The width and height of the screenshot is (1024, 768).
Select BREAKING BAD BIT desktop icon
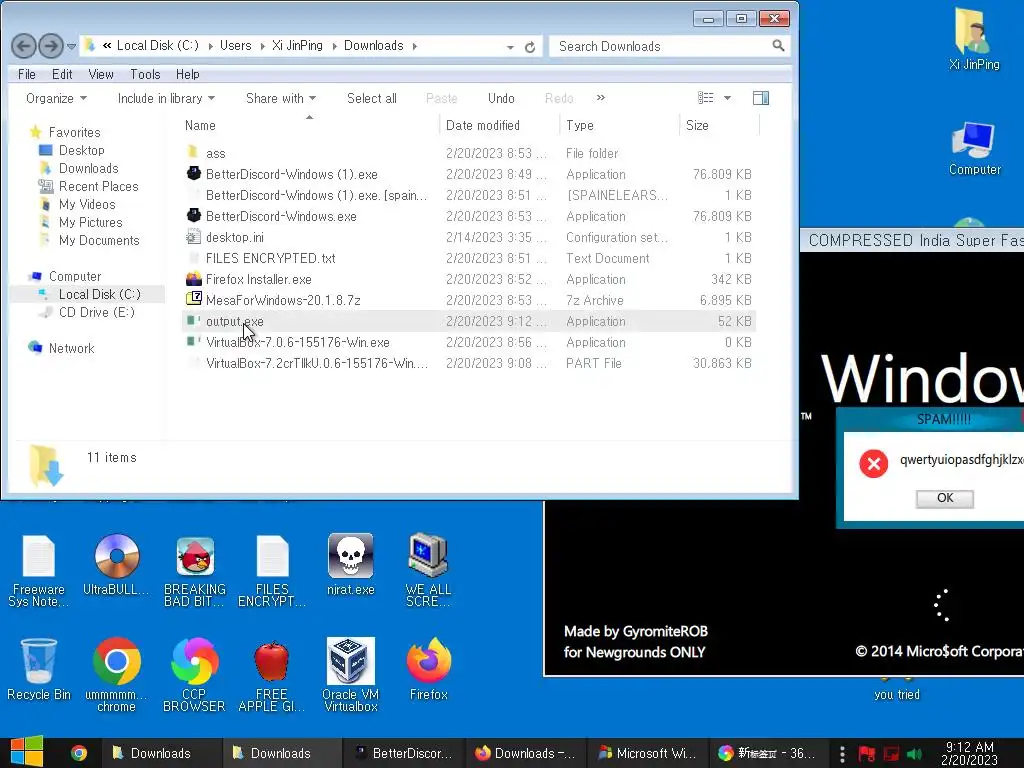pos(195,571)
